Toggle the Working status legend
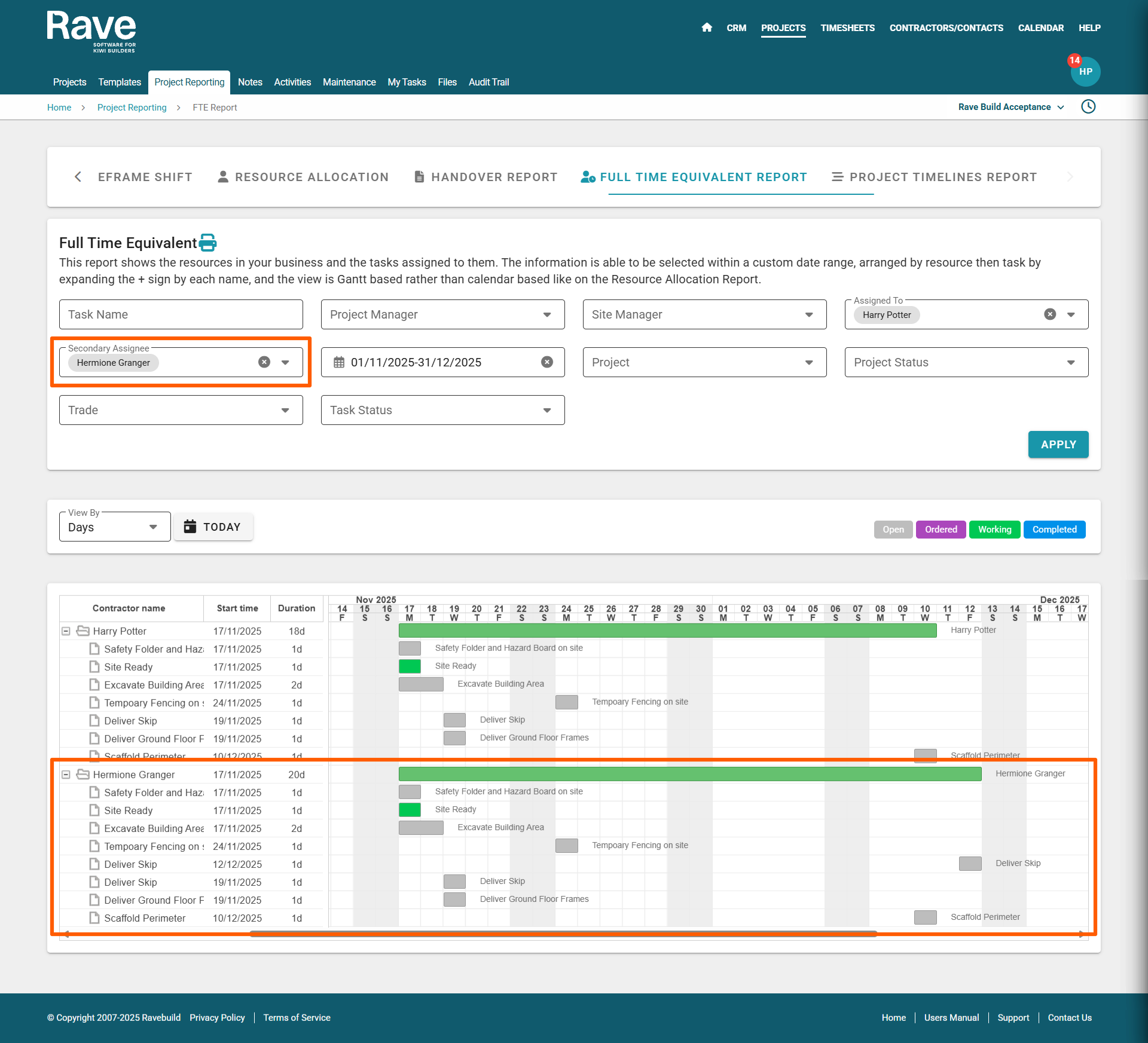 [994, 530]
